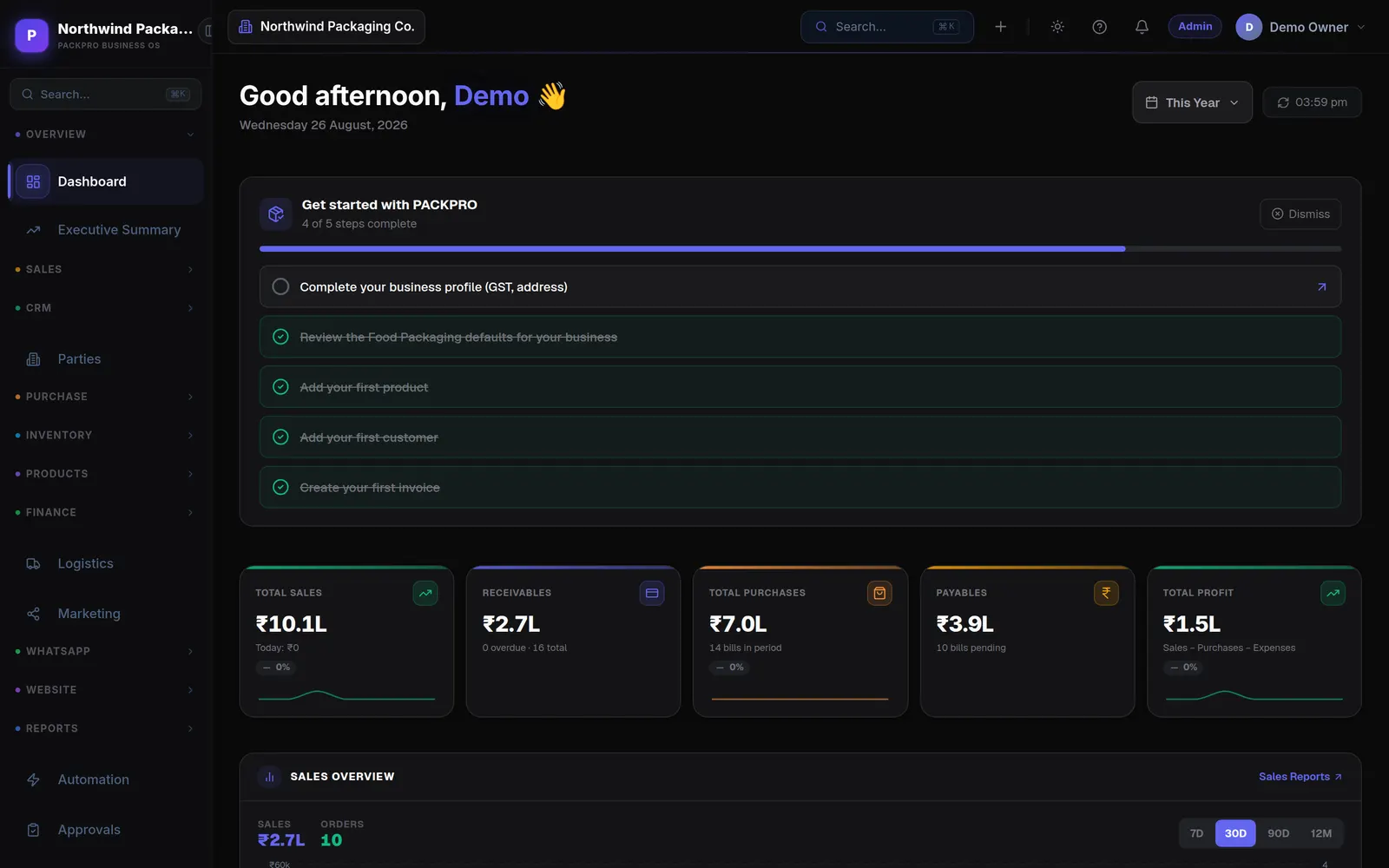The width and height of the screenshot is (1389, 868).
Task: Select the 30D range option
Action: (1235, 833)
